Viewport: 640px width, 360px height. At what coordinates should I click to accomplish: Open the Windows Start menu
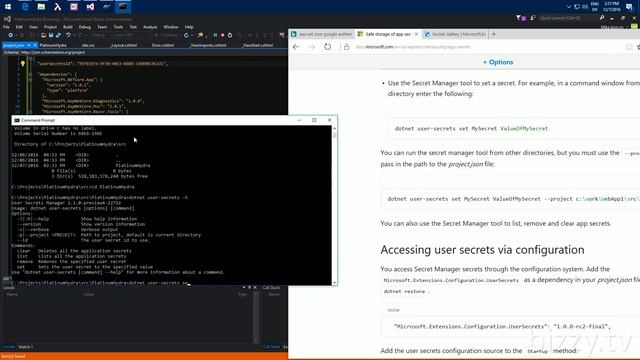(8, 7)
